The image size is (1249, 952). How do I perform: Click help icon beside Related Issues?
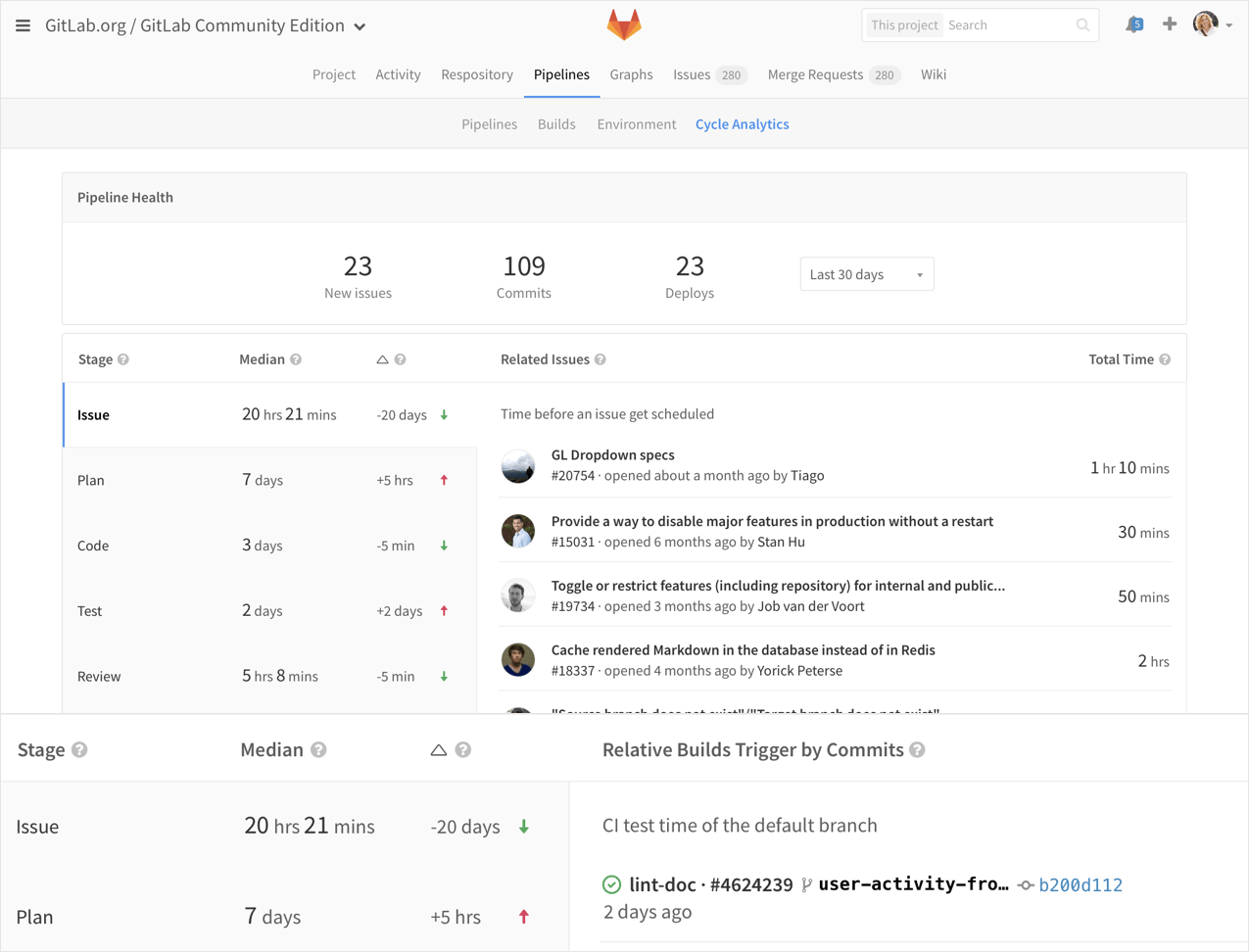(x=600, y=359)
